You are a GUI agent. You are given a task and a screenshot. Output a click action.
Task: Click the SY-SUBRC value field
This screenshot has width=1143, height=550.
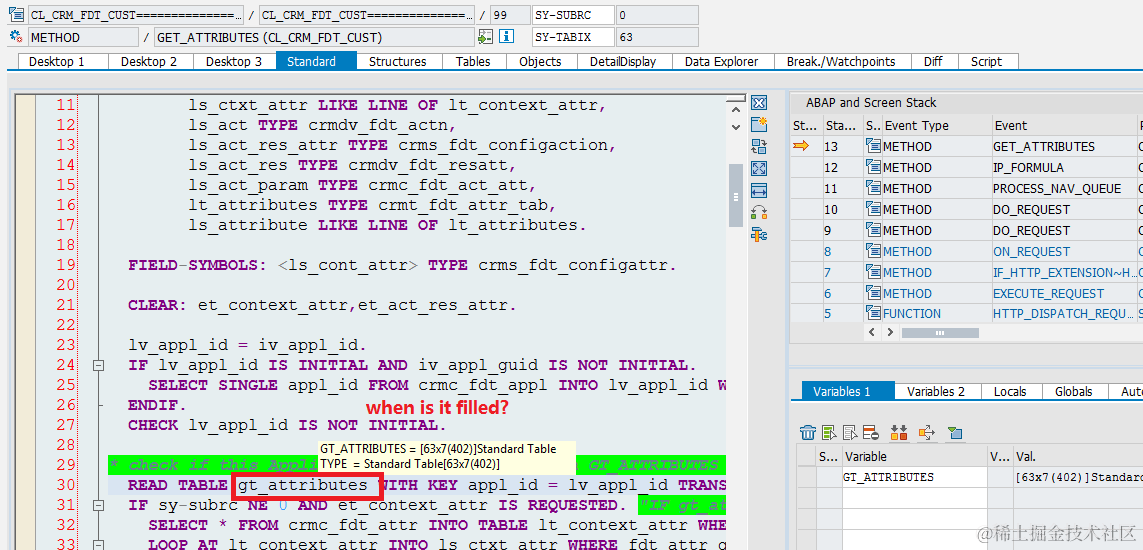(657, 15)
